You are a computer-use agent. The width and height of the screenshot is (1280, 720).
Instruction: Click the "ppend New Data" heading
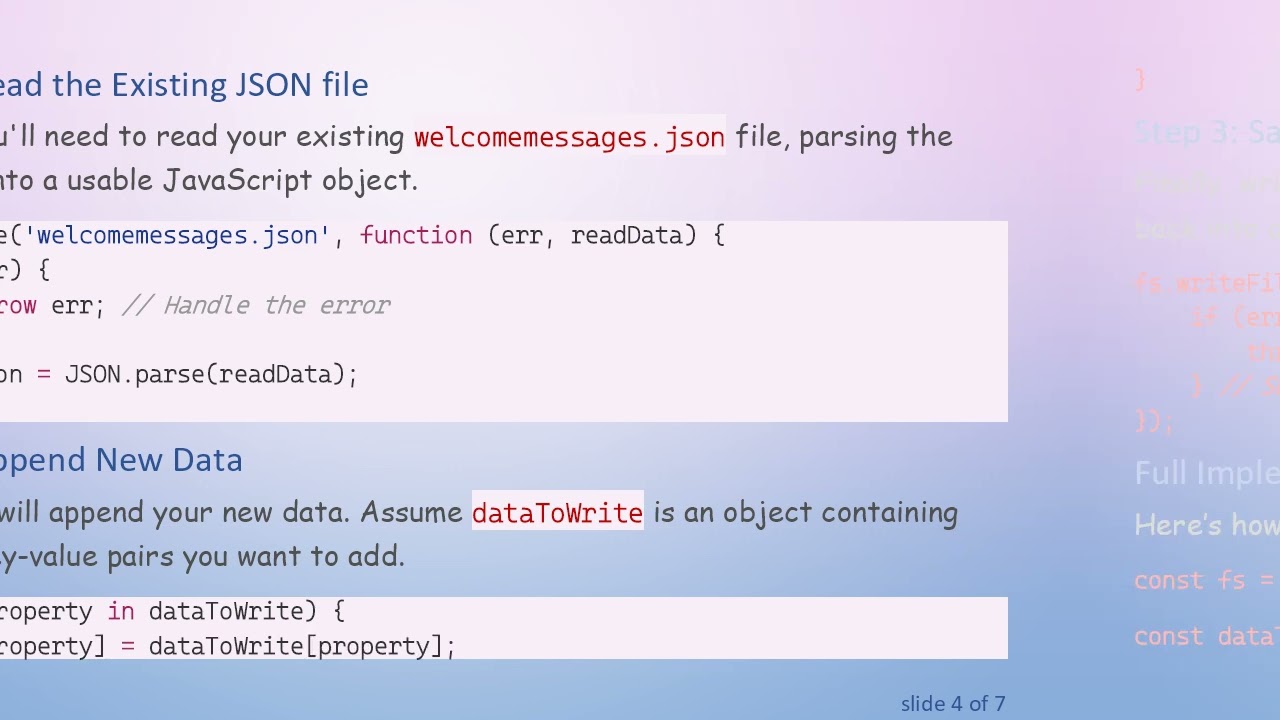click(120, 460)
